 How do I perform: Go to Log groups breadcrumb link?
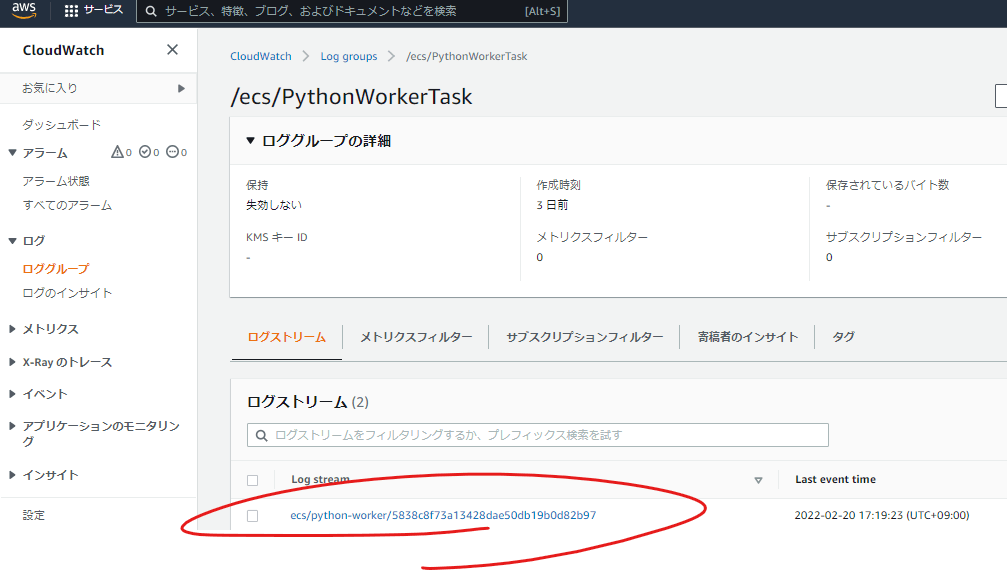(349, 57)
